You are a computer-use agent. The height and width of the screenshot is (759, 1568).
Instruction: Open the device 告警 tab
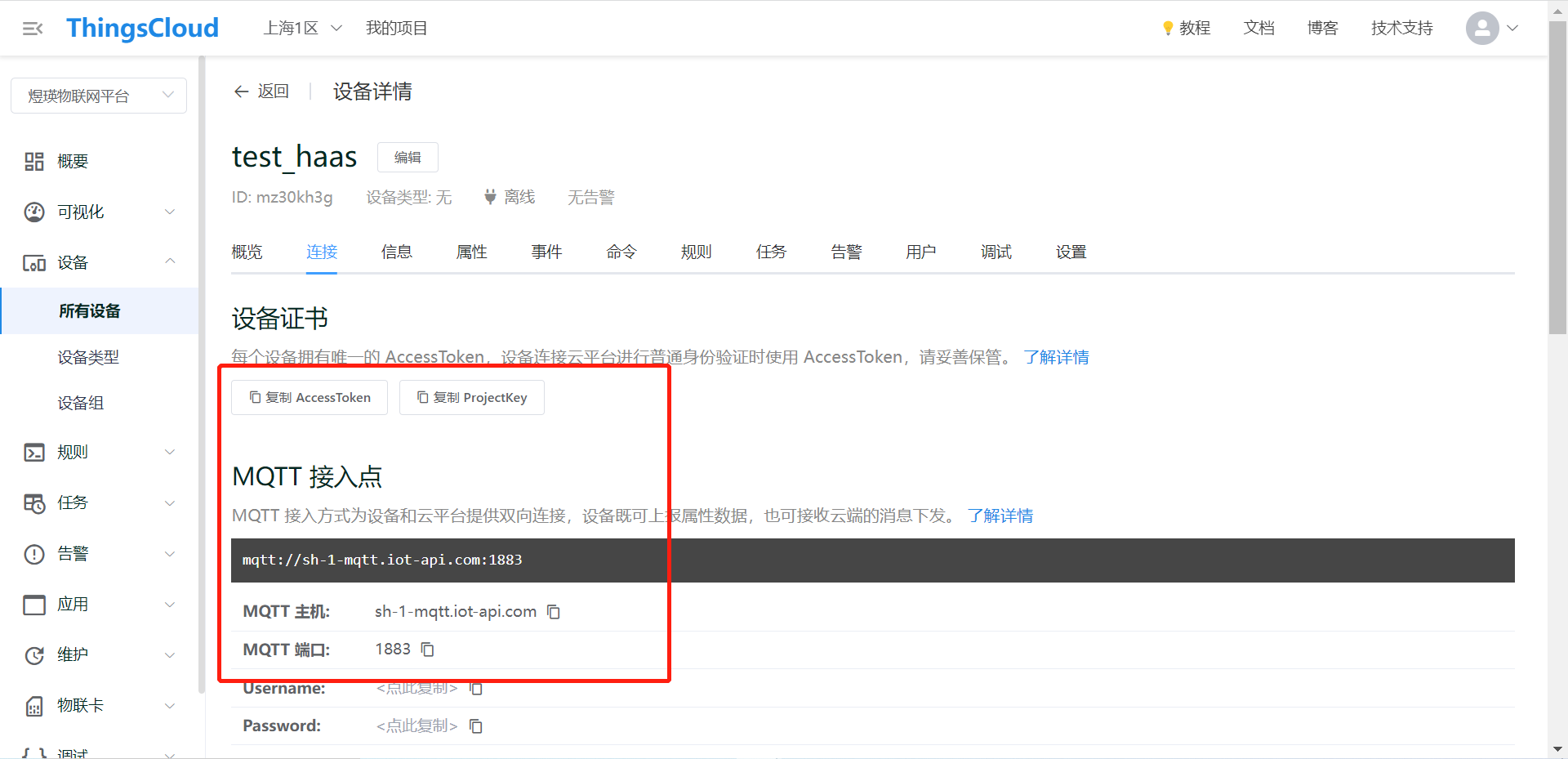point(847,252)
